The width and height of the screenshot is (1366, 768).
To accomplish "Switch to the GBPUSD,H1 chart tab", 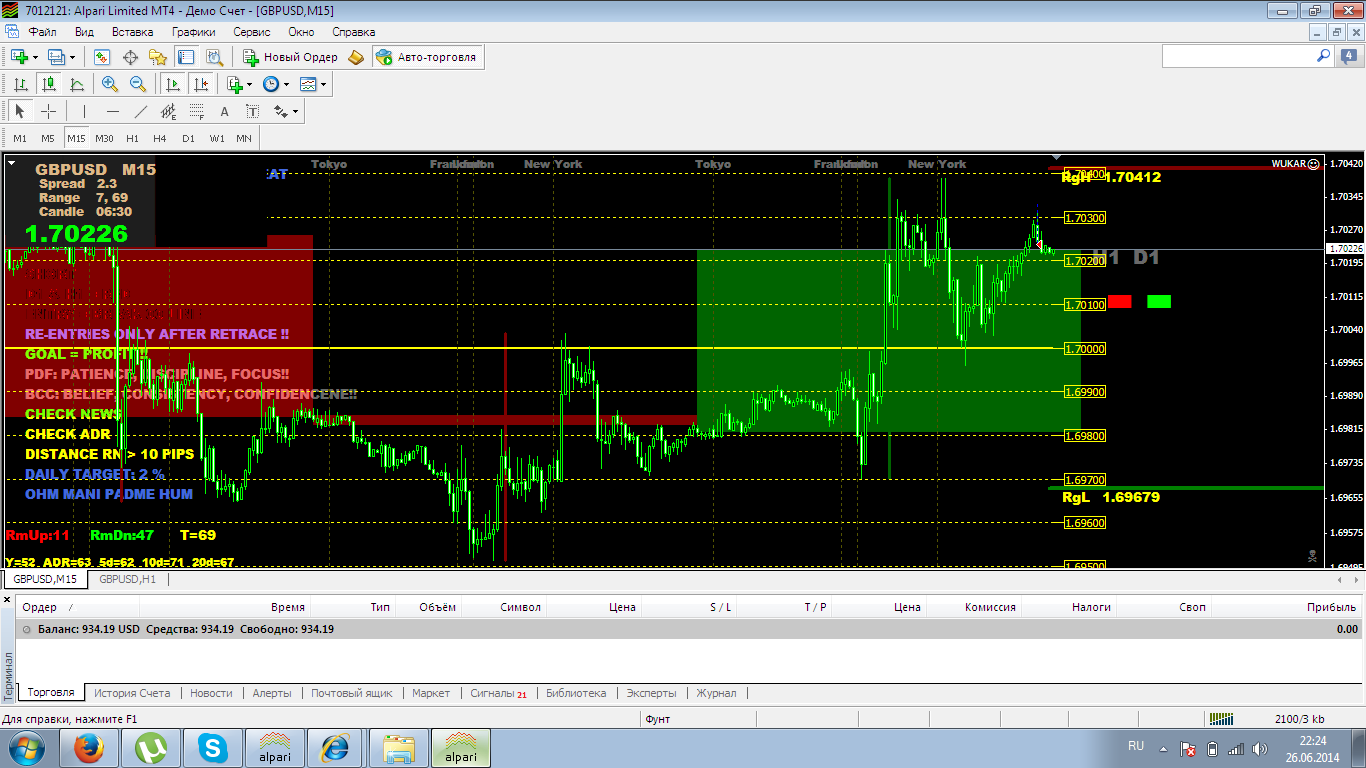I will click(x=127, y=579).
